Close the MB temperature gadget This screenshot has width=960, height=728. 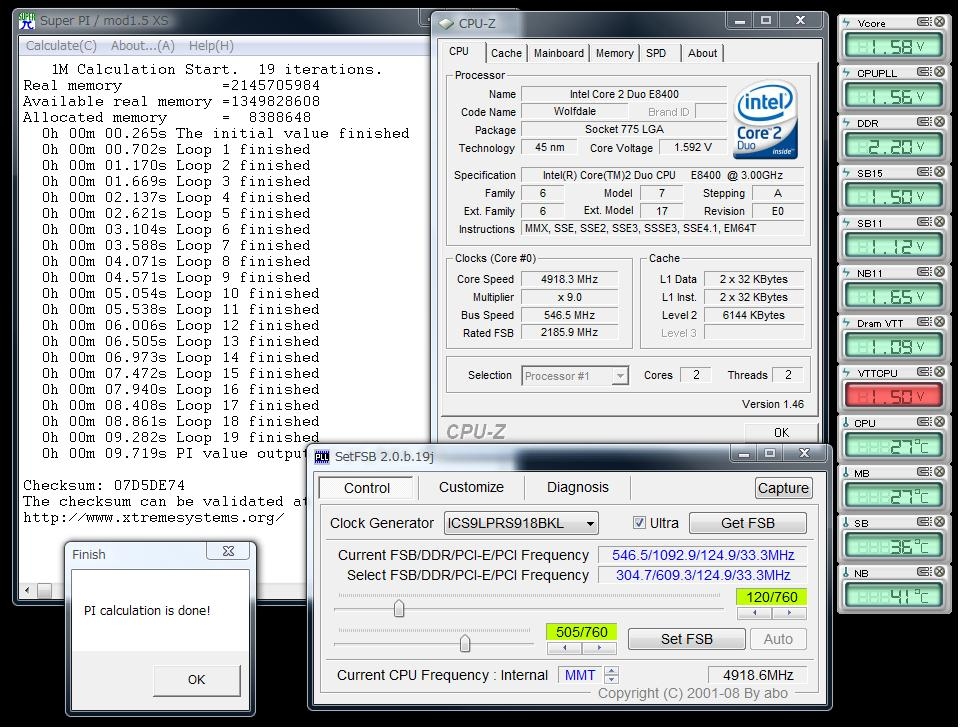[x=939, y=472]
